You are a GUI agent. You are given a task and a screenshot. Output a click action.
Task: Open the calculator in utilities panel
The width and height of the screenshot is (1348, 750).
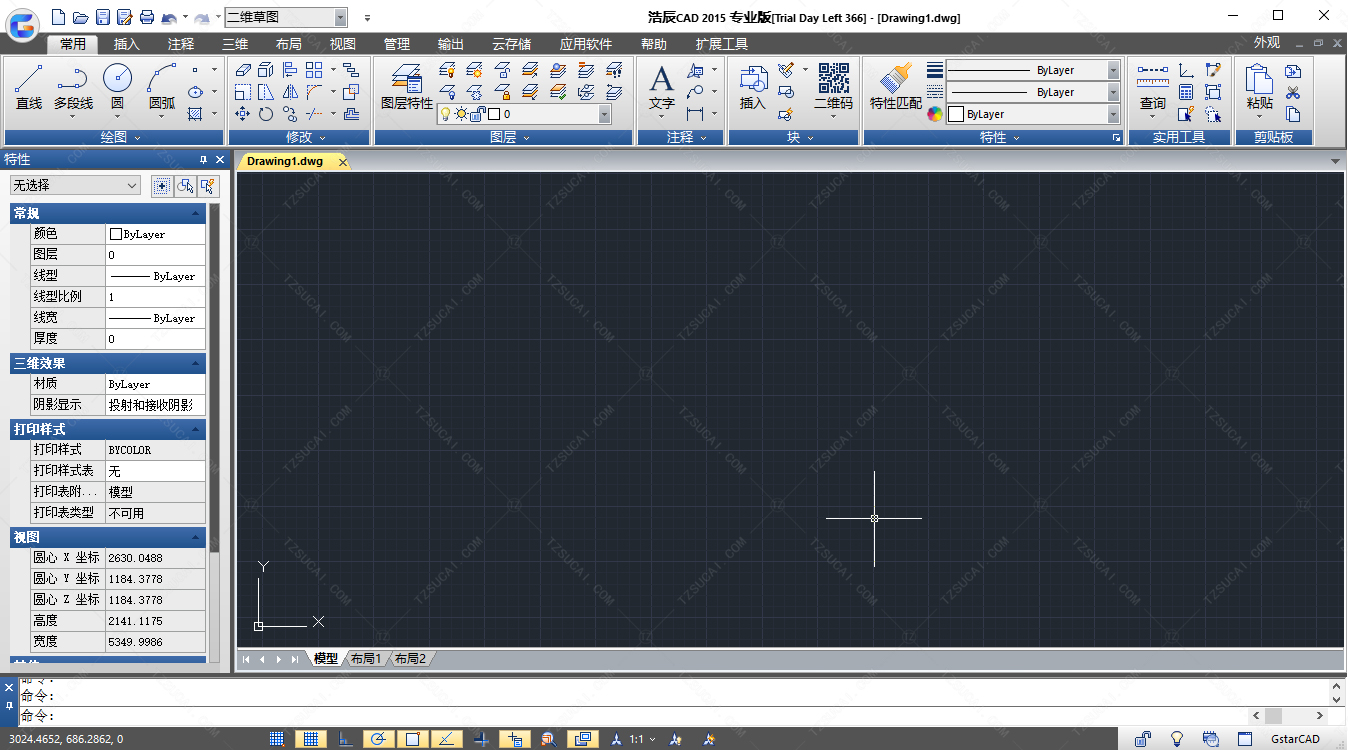point(1187,92)
